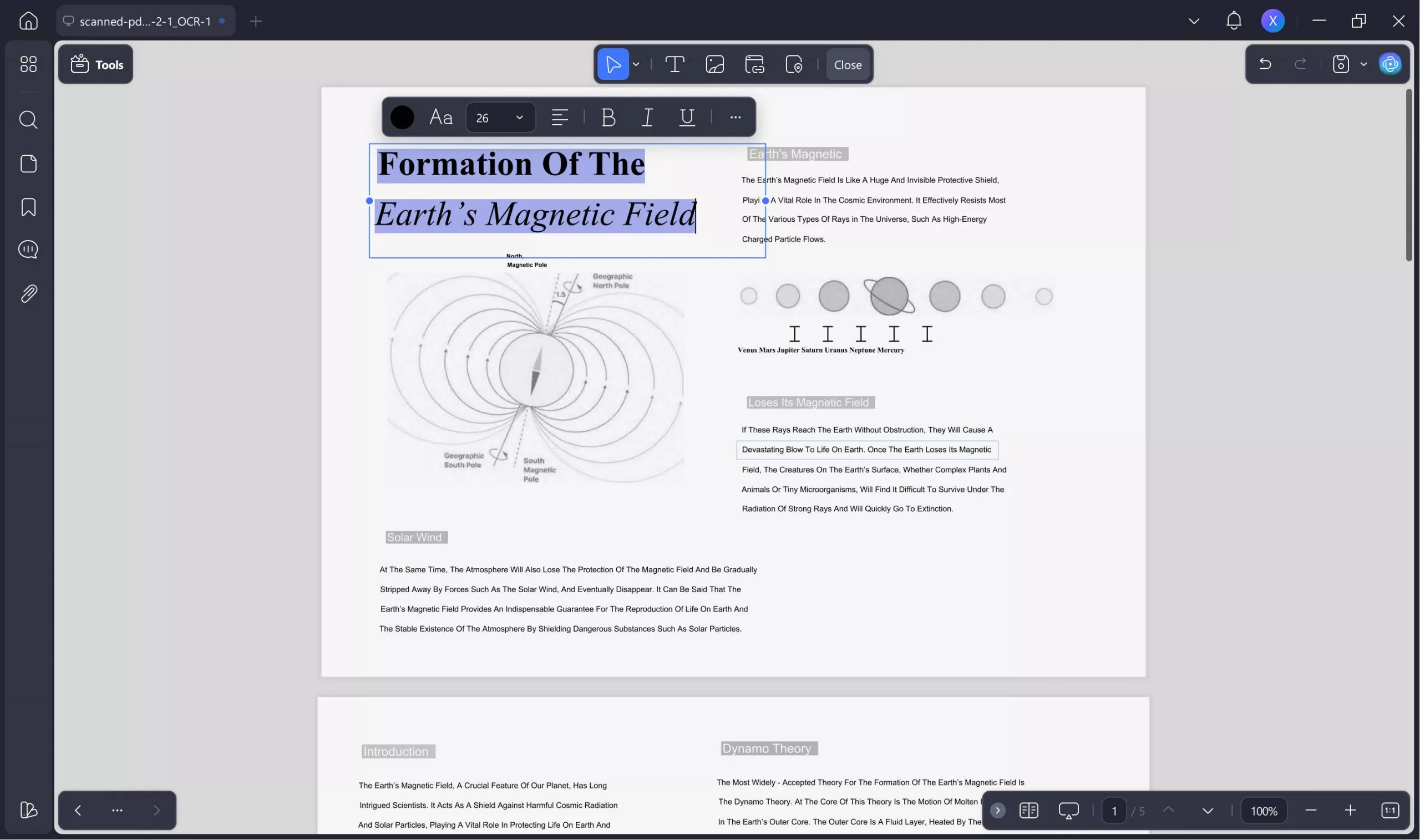Screen dimensions: 1420x840
Task: Toggle Underline text formatting
Action: tap(687, 117)
